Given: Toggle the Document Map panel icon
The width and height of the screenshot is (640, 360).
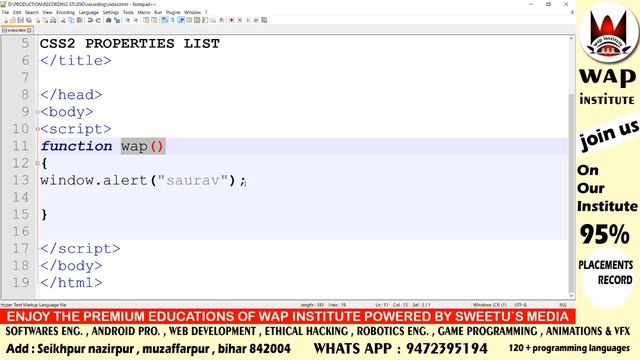Looking at the screenshot, I should point(196,20).
